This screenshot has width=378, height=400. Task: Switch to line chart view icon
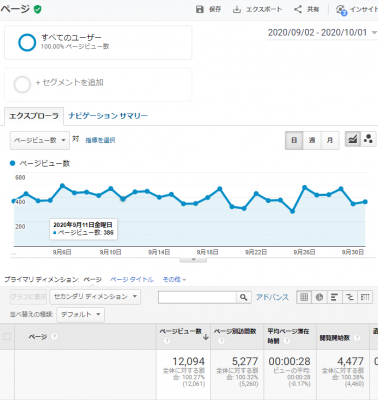tap(353, 140)
